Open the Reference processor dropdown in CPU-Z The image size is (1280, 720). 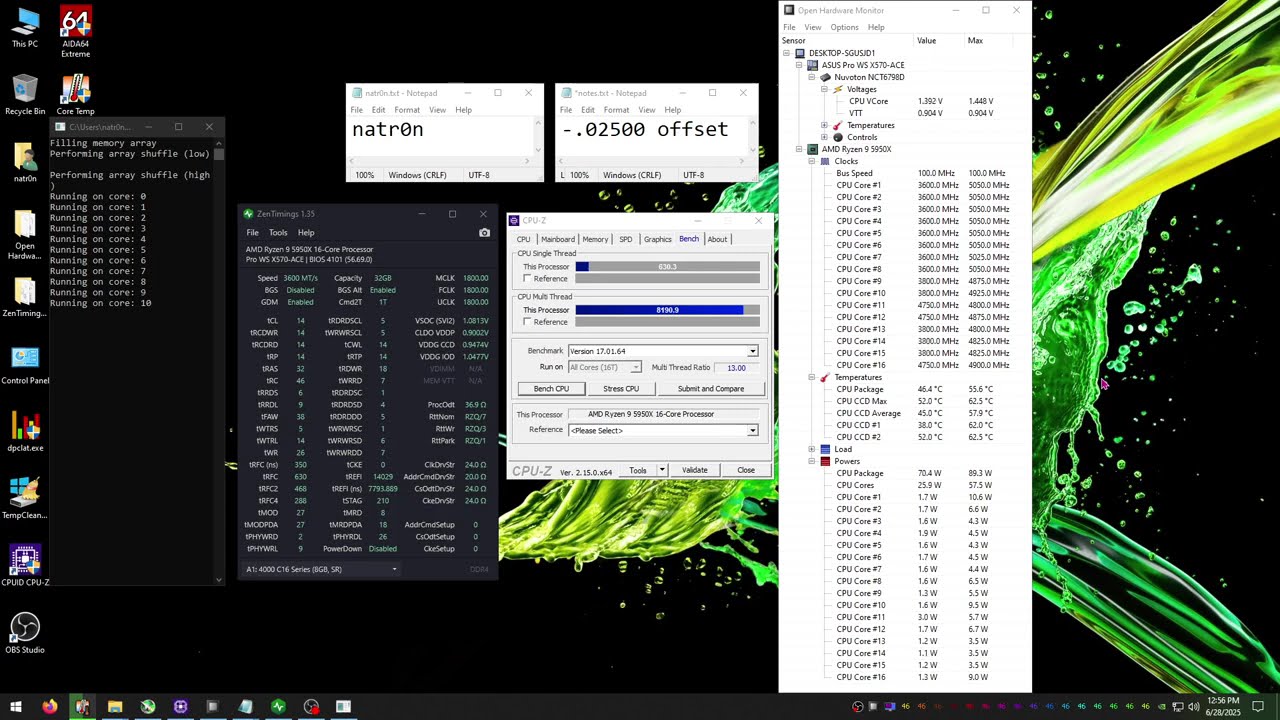(752, 430)
